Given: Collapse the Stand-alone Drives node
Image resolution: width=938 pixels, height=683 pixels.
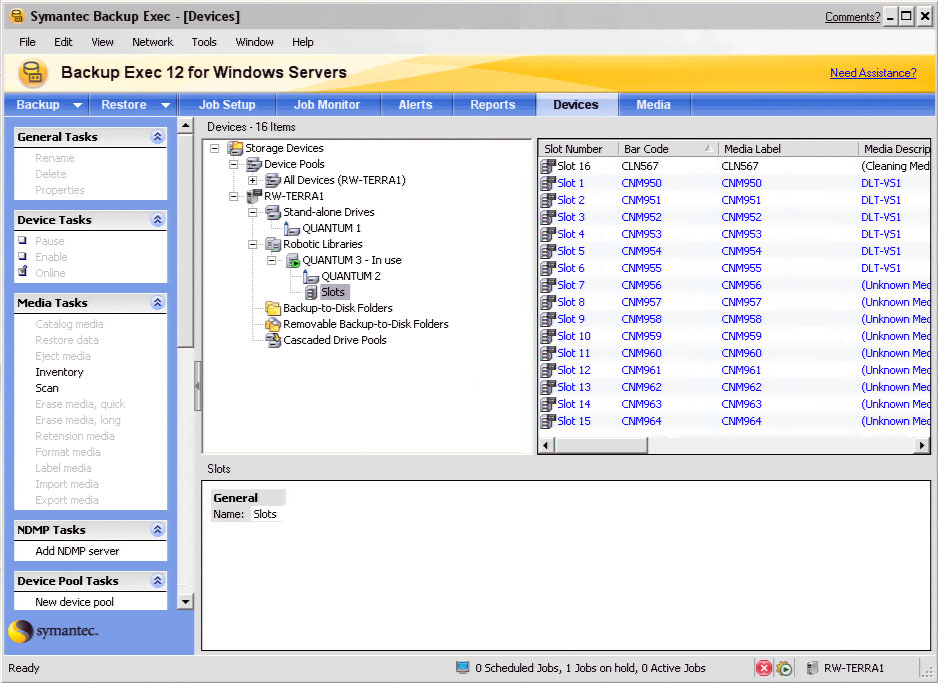Looking at the screenshot, I should (252, 212).
